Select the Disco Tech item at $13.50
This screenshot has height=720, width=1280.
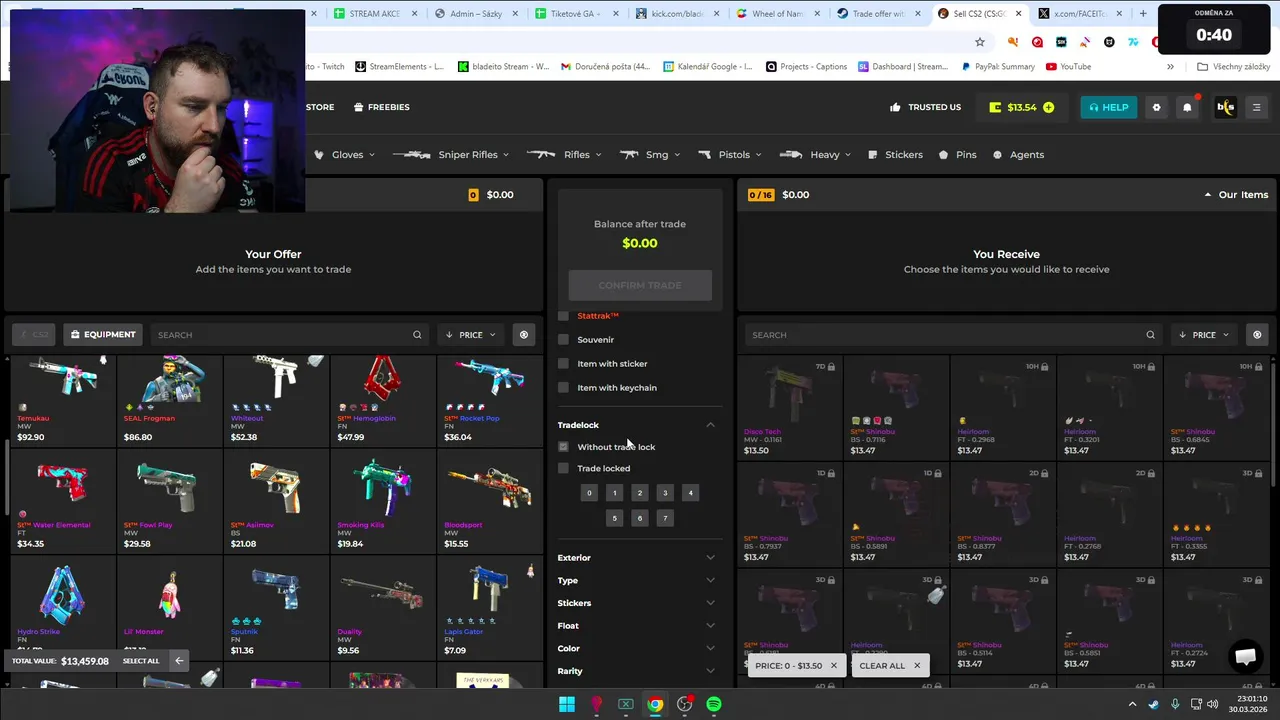pyautogui.click(x=789, y=407)
